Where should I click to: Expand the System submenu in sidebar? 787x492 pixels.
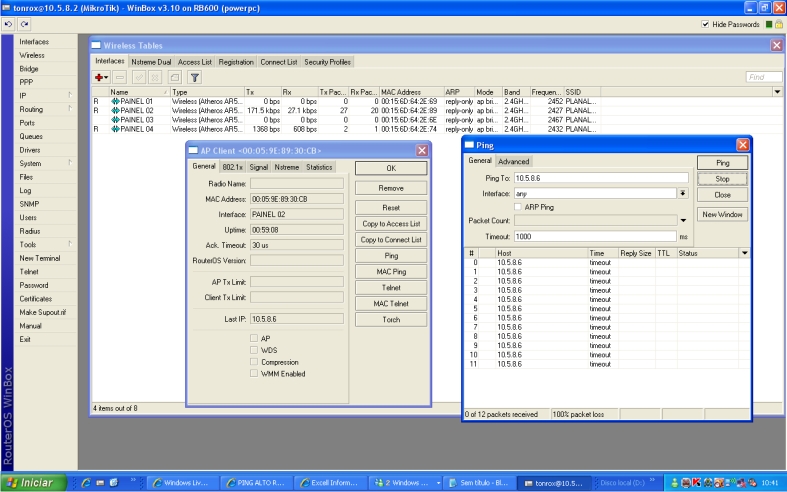(70, 163)
